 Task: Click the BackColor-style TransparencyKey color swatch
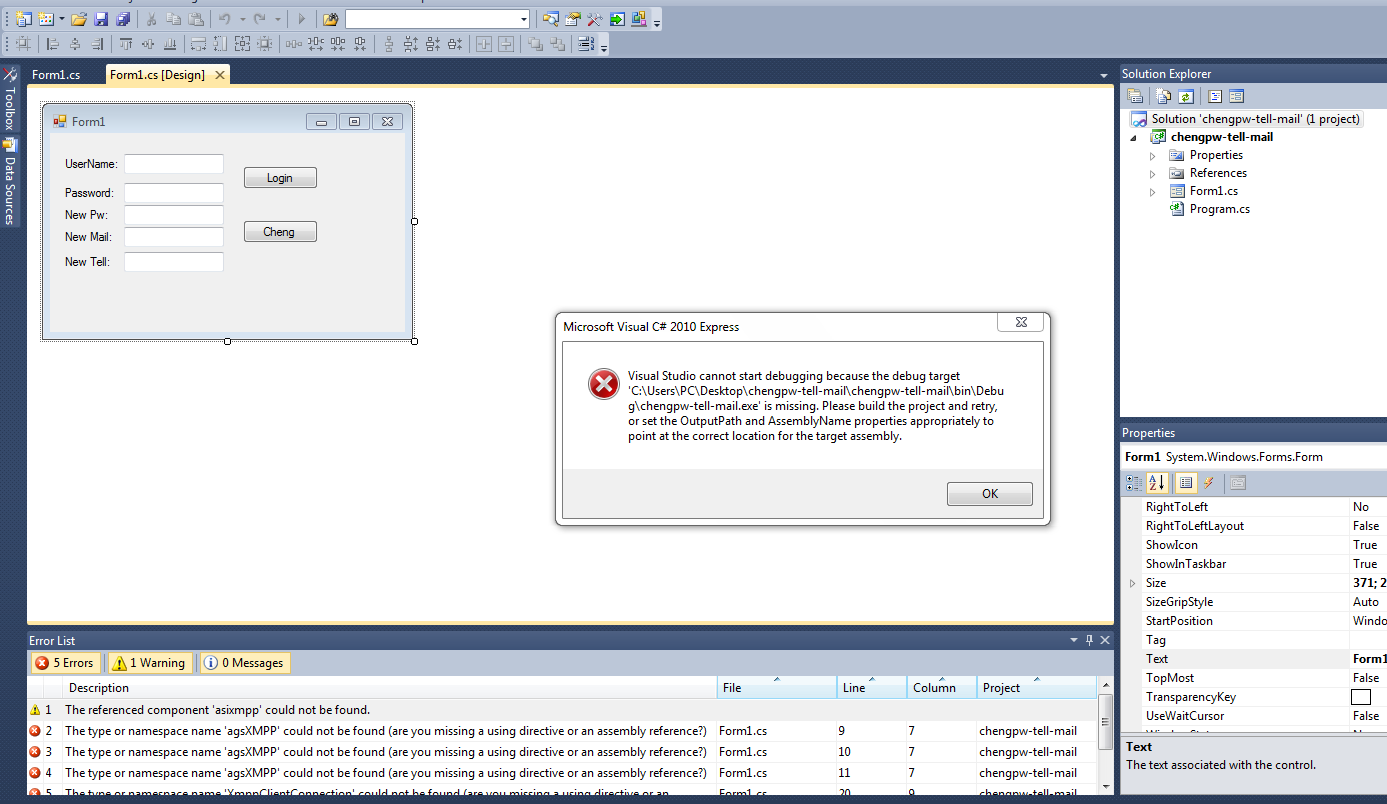click(x=1361, y=697)
